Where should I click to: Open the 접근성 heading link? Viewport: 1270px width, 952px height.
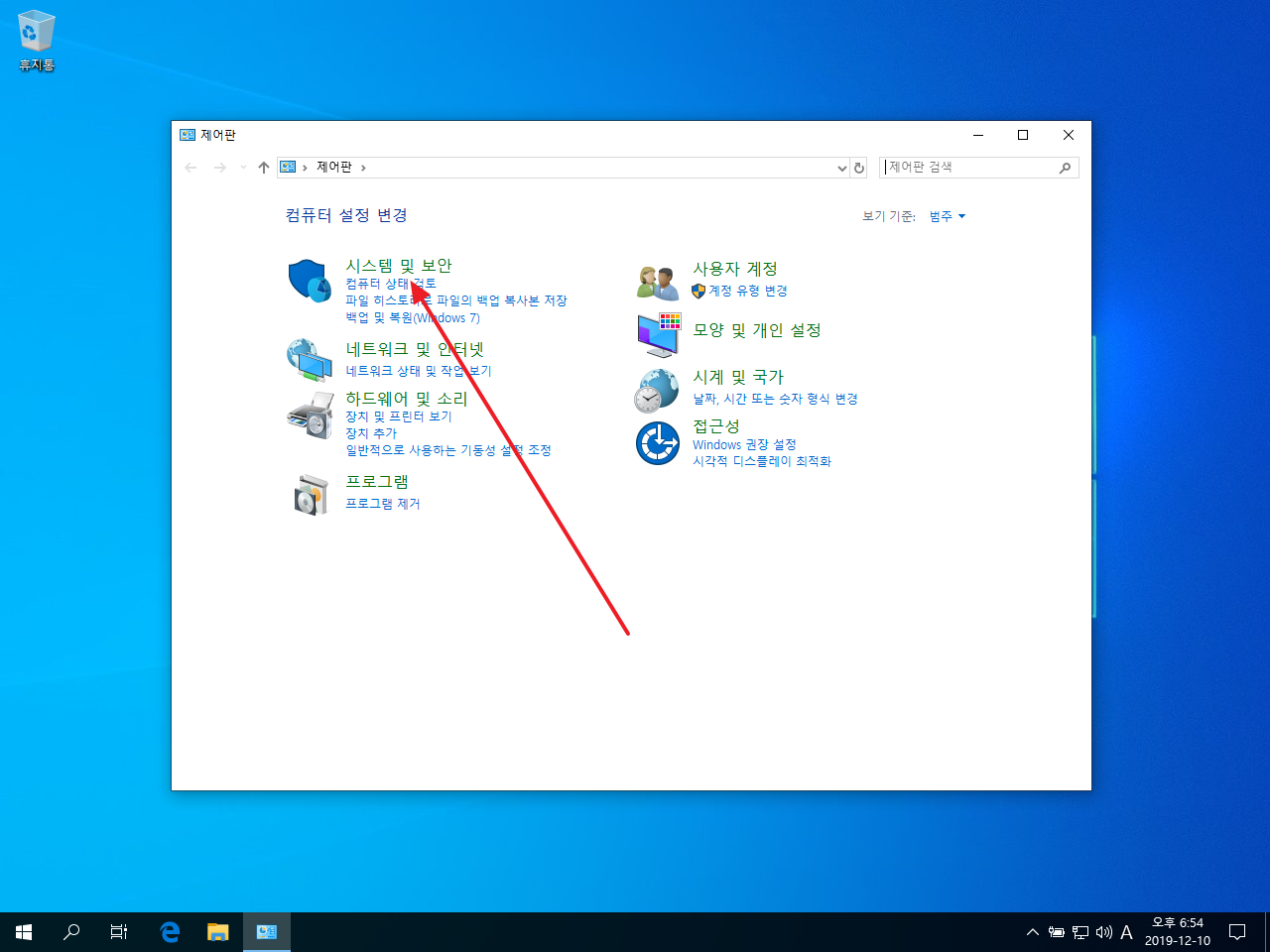tap(716, 425)
